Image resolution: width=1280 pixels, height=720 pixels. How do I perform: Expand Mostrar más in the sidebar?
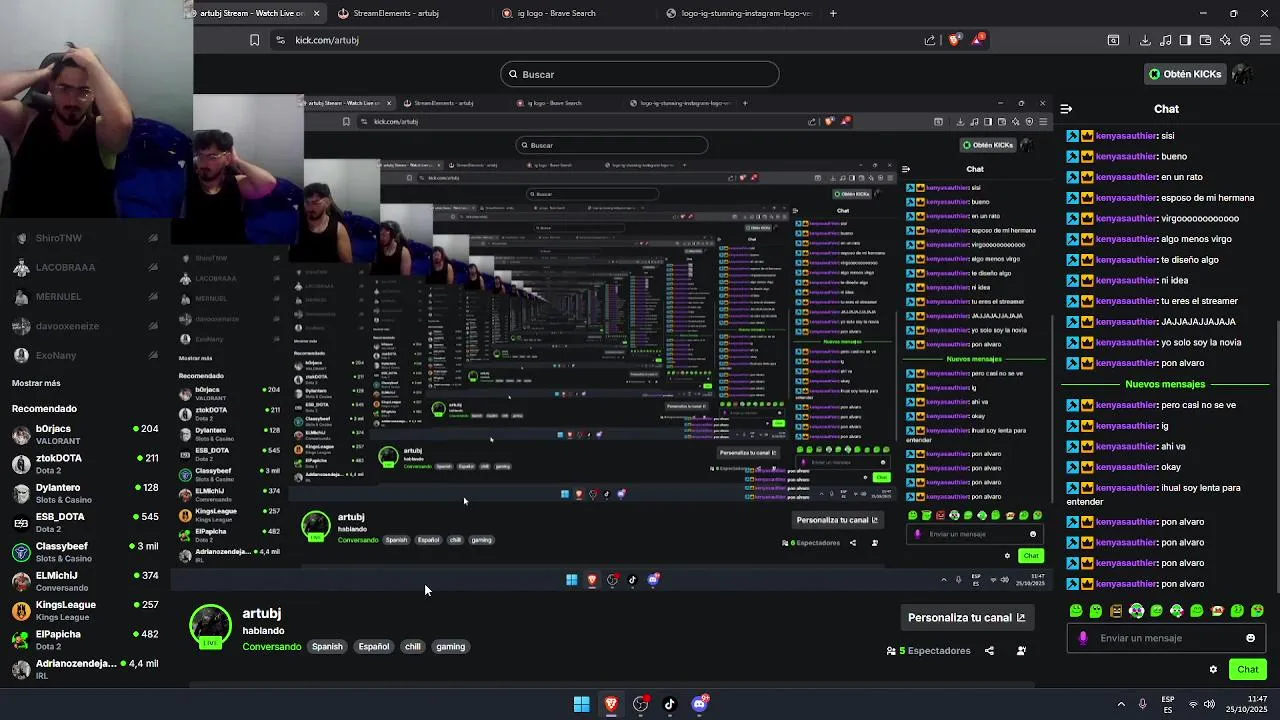(36, 383)
